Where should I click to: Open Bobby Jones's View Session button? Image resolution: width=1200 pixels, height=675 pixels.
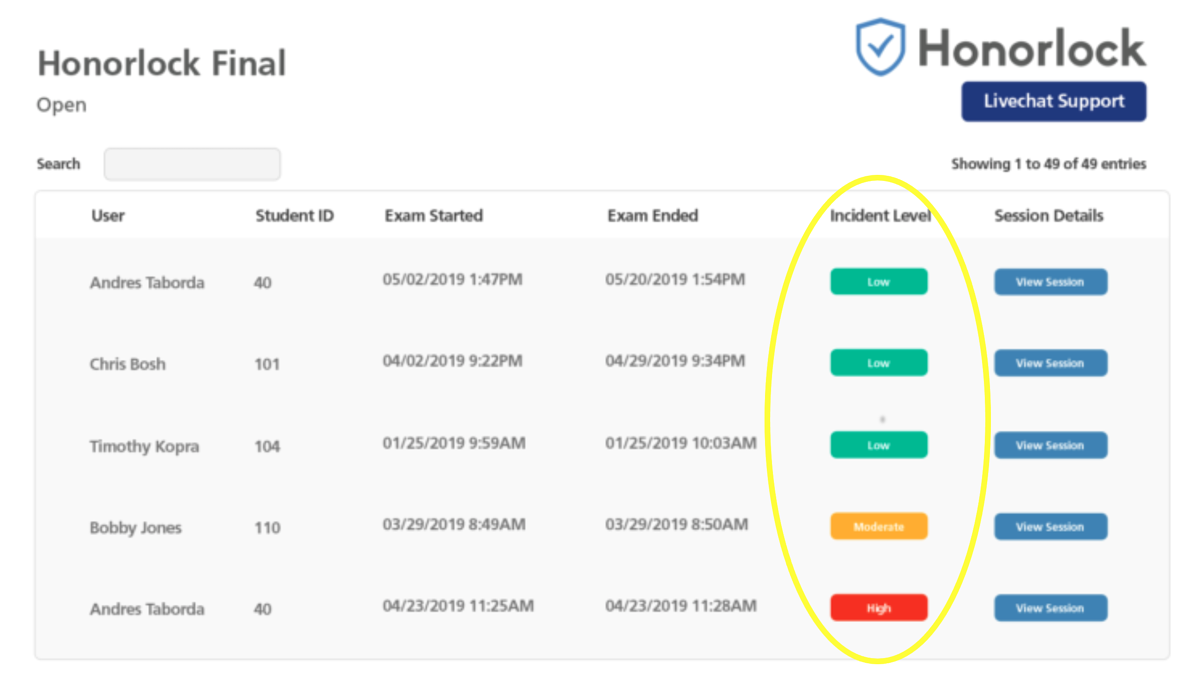[1050, 527]
